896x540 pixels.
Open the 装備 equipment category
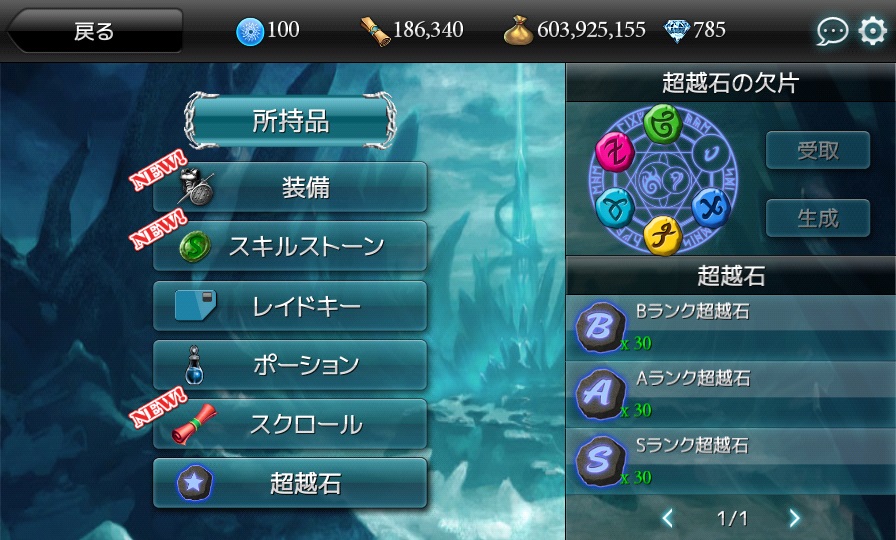[x=290, y=187]
